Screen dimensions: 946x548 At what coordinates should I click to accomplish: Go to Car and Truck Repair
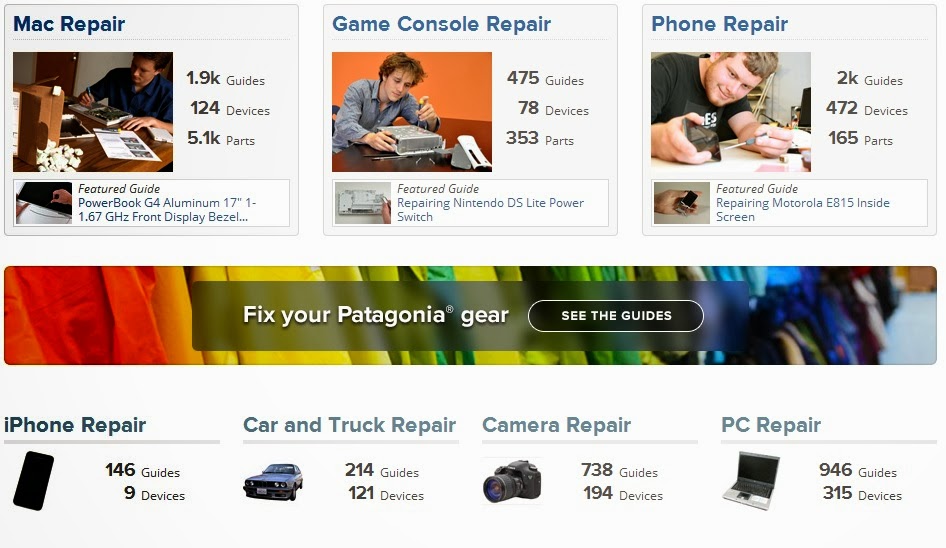(349, 425)
